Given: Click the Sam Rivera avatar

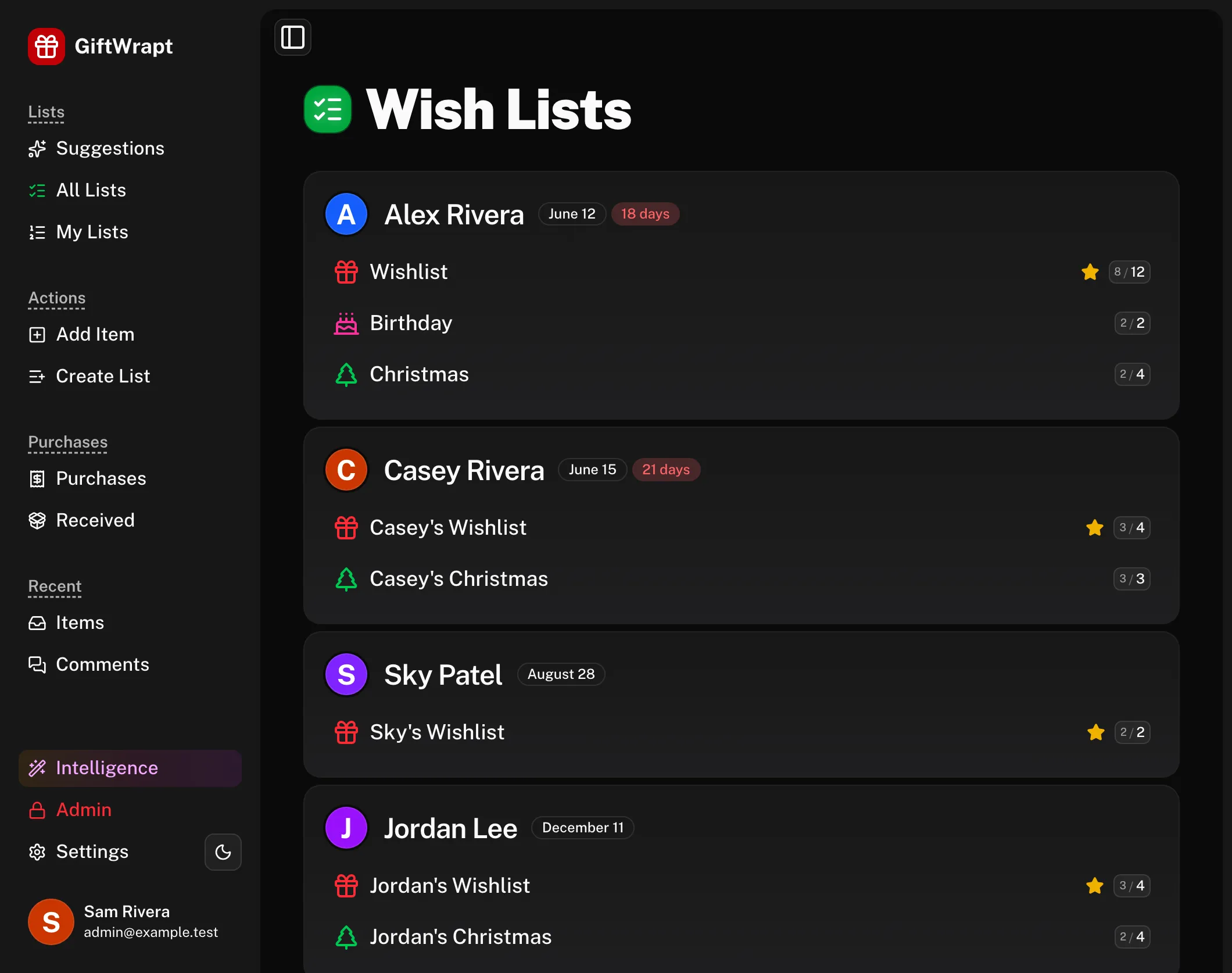Looking at the screenshot, I should pos(51,922).
